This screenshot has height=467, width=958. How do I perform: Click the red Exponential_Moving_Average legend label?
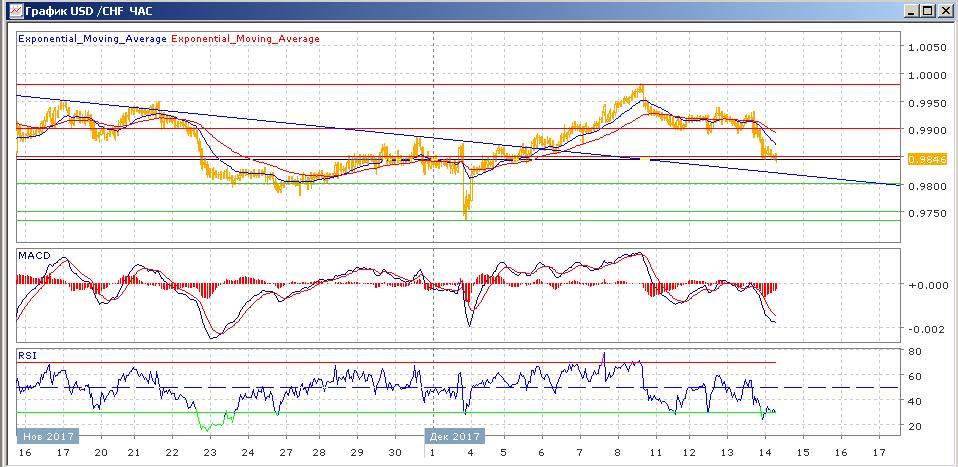tap(245, 39)
